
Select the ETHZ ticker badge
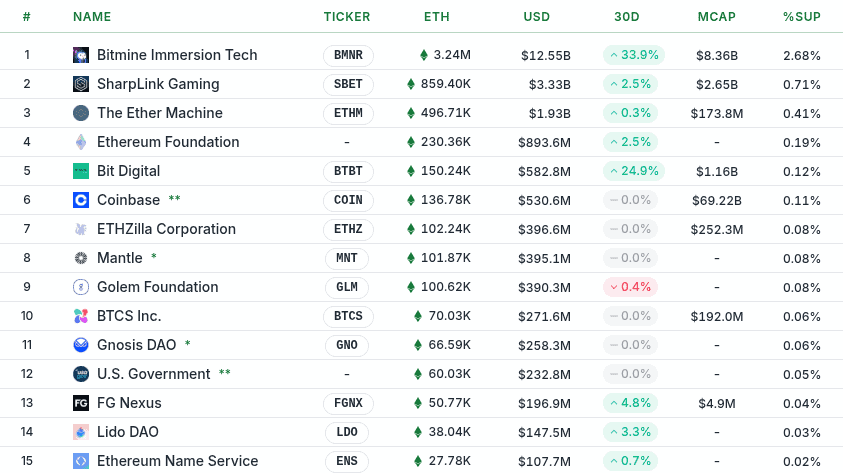pos(347,229)
